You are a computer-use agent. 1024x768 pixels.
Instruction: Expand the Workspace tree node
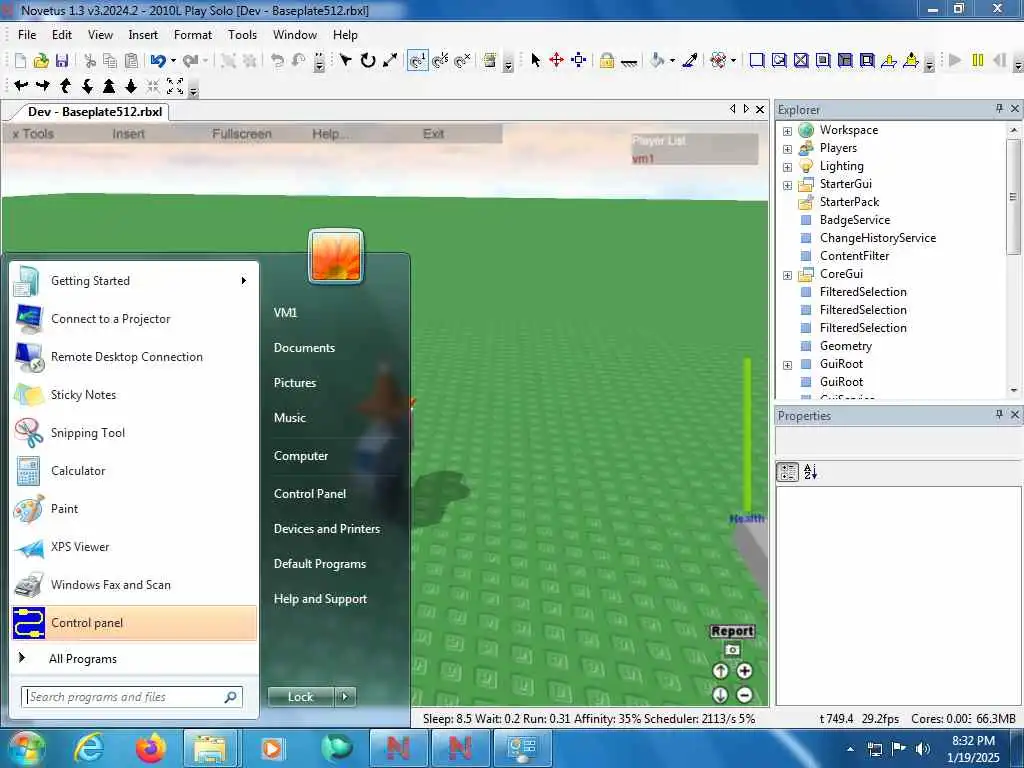tap(788, 131)
